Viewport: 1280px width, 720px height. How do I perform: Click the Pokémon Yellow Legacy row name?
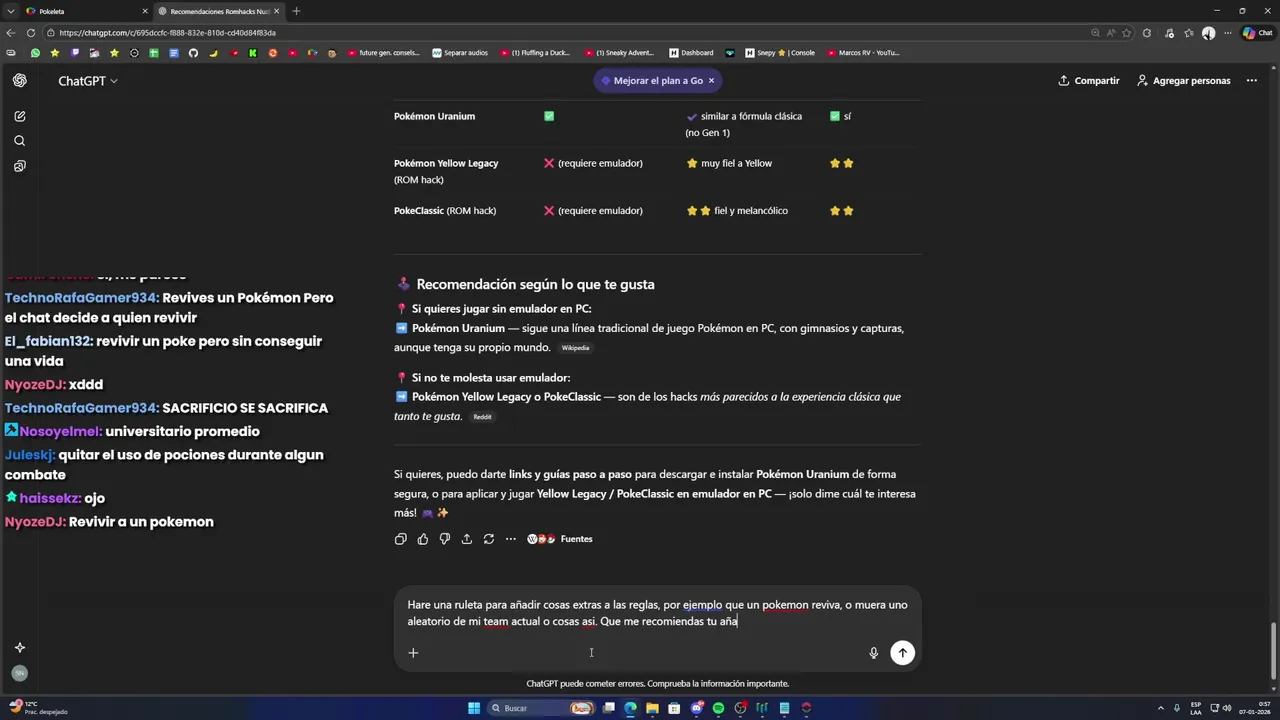pyautogui.click(x=446, y=163)
